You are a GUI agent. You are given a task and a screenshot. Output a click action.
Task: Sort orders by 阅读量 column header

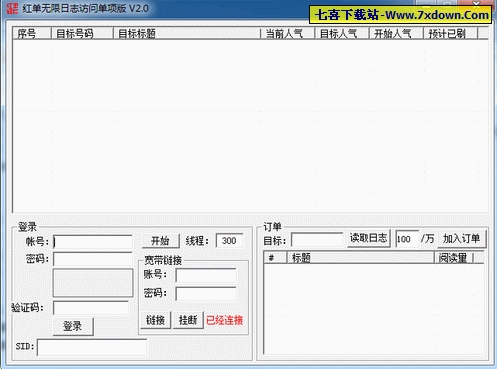coord(454,258)
